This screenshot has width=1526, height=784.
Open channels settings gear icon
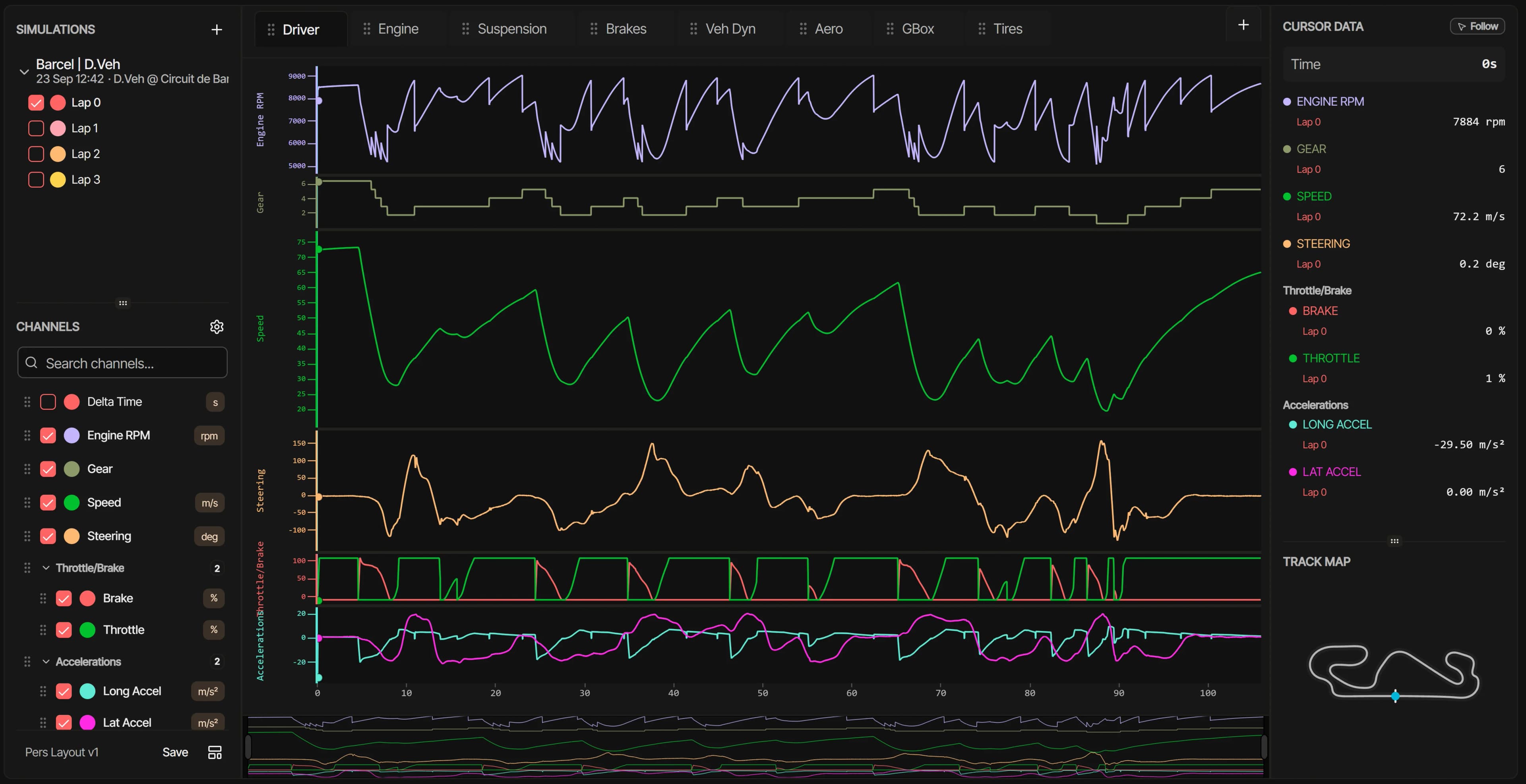tap(217, 327)
